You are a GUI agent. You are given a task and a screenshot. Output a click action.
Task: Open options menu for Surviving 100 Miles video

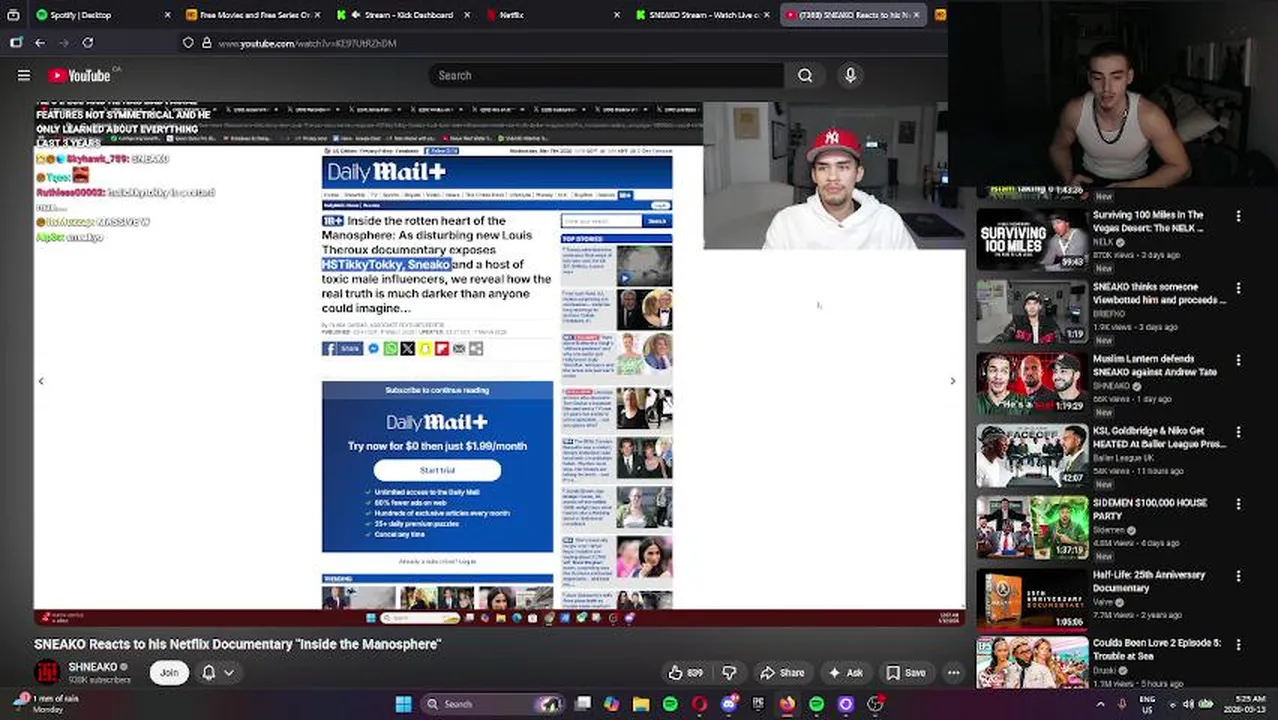coord(1238,216)
